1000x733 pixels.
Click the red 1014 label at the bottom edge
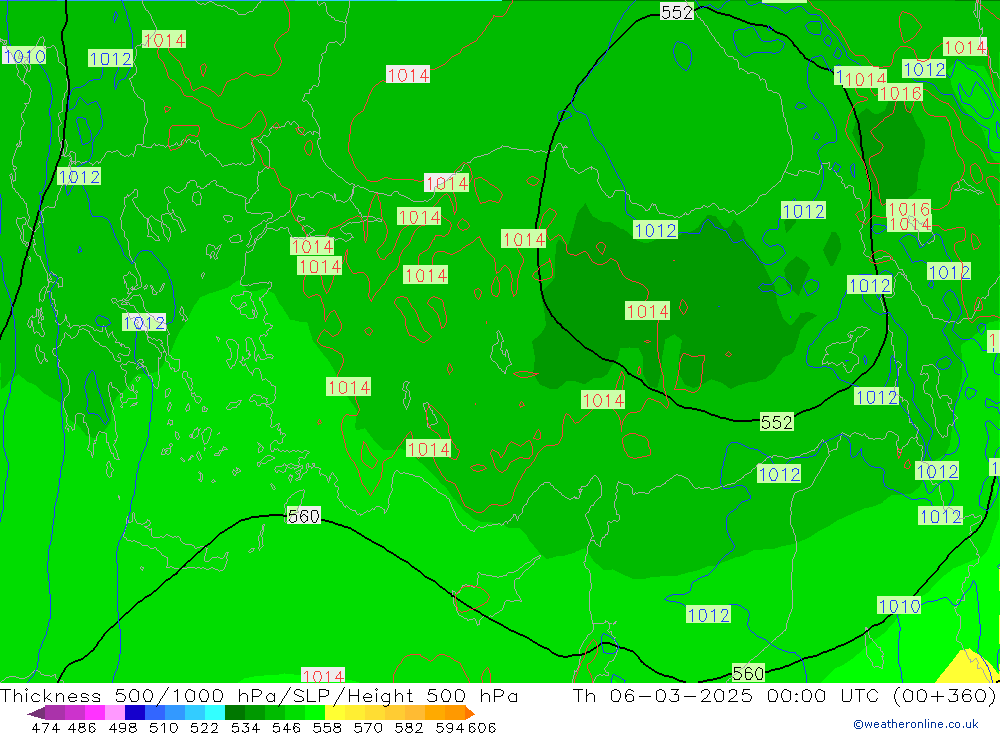pos(323,676)
